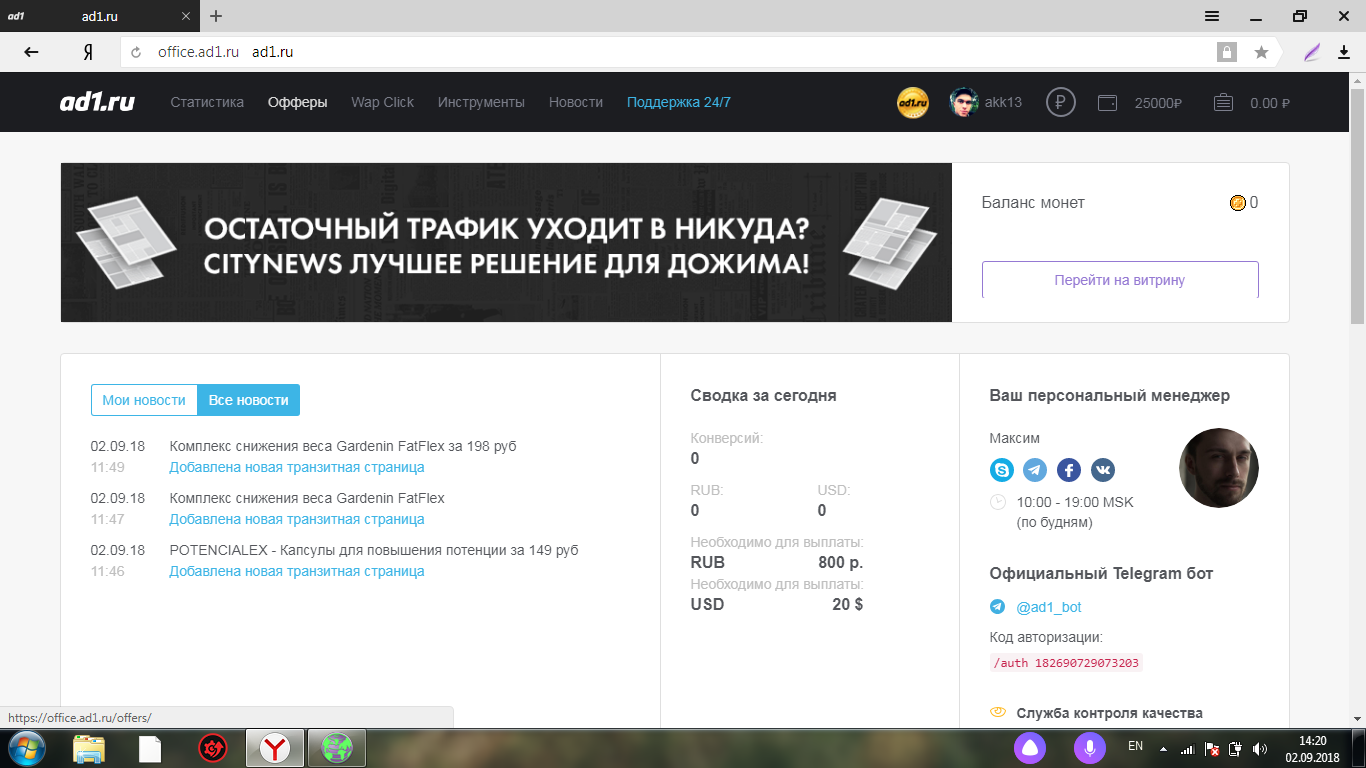Click the wallet icon near 25000₽
This screenshot has width=1366, height=768.
click(x=1107, y=102)
